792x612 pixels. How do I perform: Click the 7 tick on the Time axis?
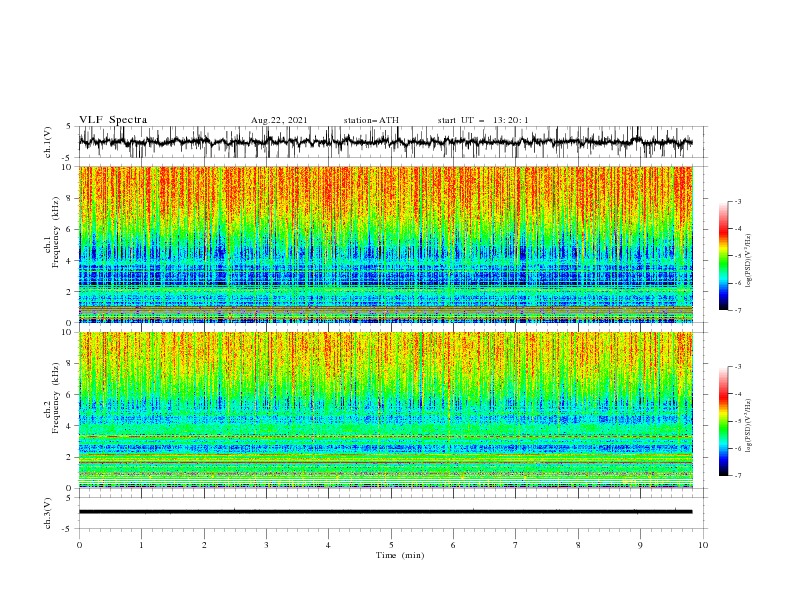tap(516, 545)
